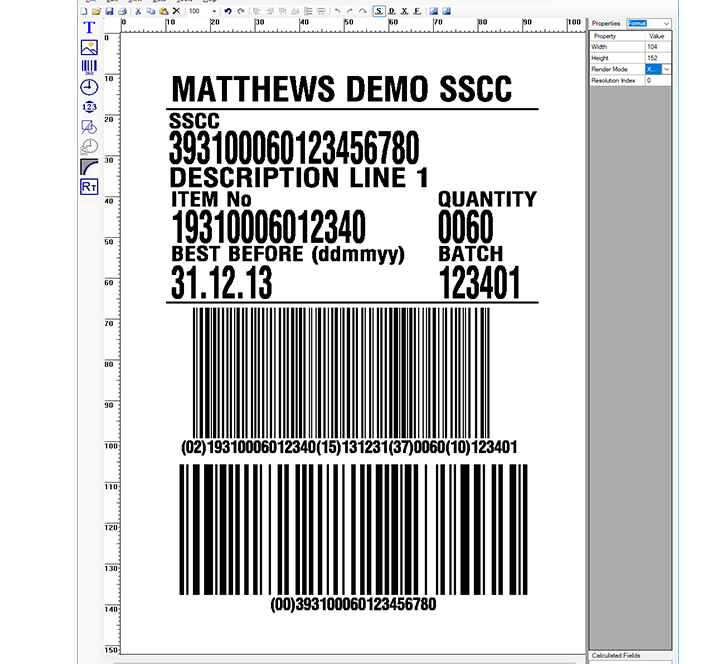
Task: Click the Height value 152
Action: point(658,58)
